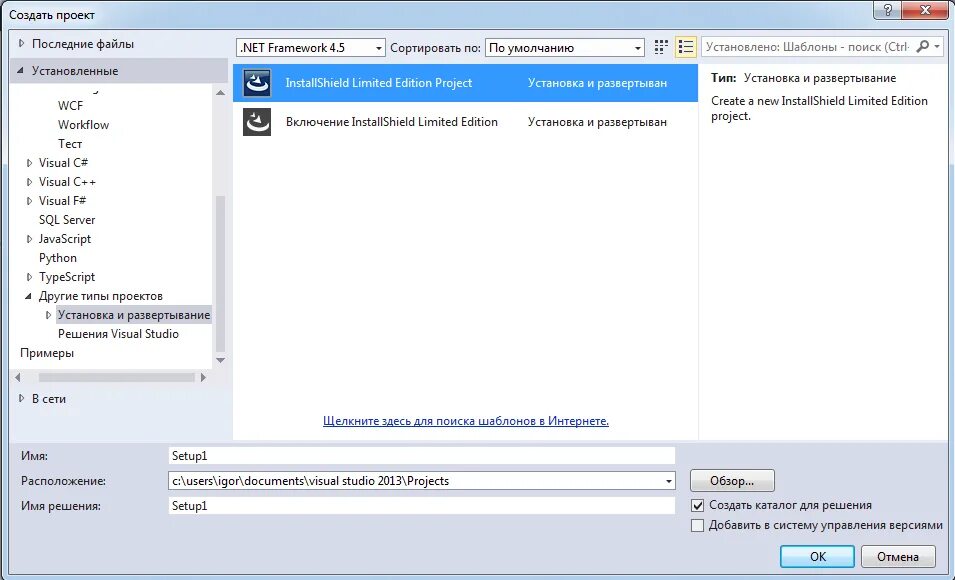Click the tree vertical scrollbar thumb
Viewport: 955px width, 580px height.
click(x=220, y=274)
